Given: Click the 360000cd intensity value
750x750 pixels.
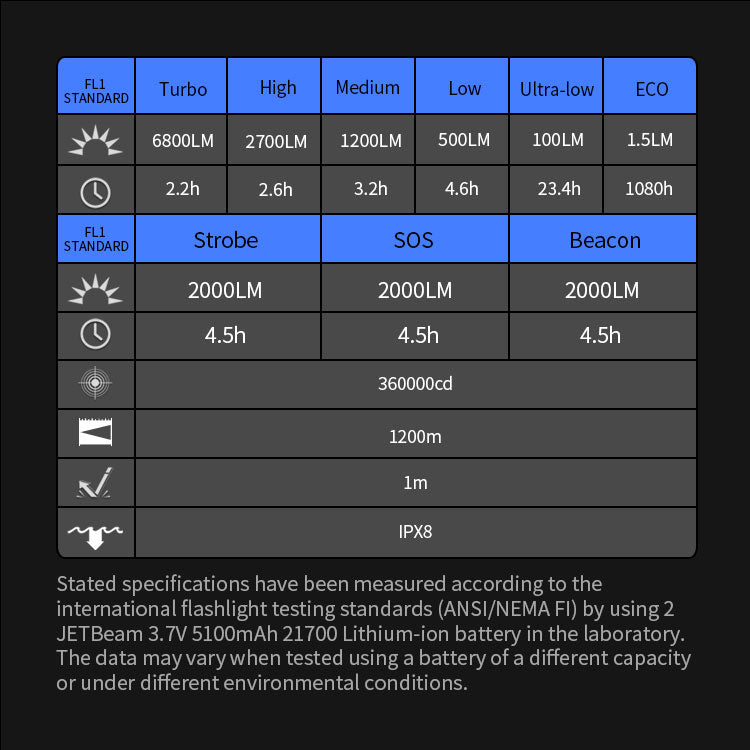Looking at the screenshot, I should [415, 384].
